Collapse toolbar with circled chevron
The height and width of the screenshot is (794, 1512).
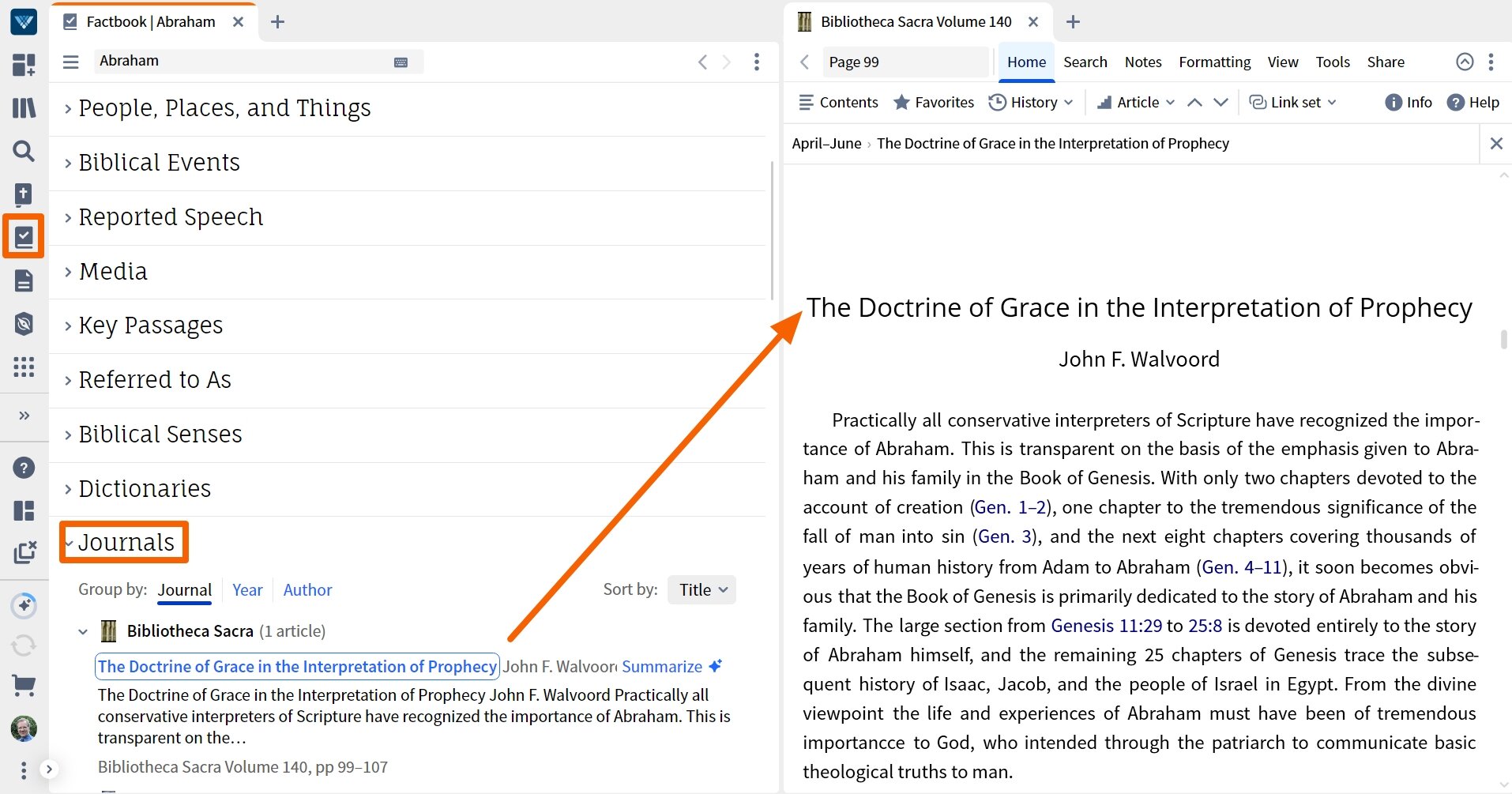tap(1465, 62)
